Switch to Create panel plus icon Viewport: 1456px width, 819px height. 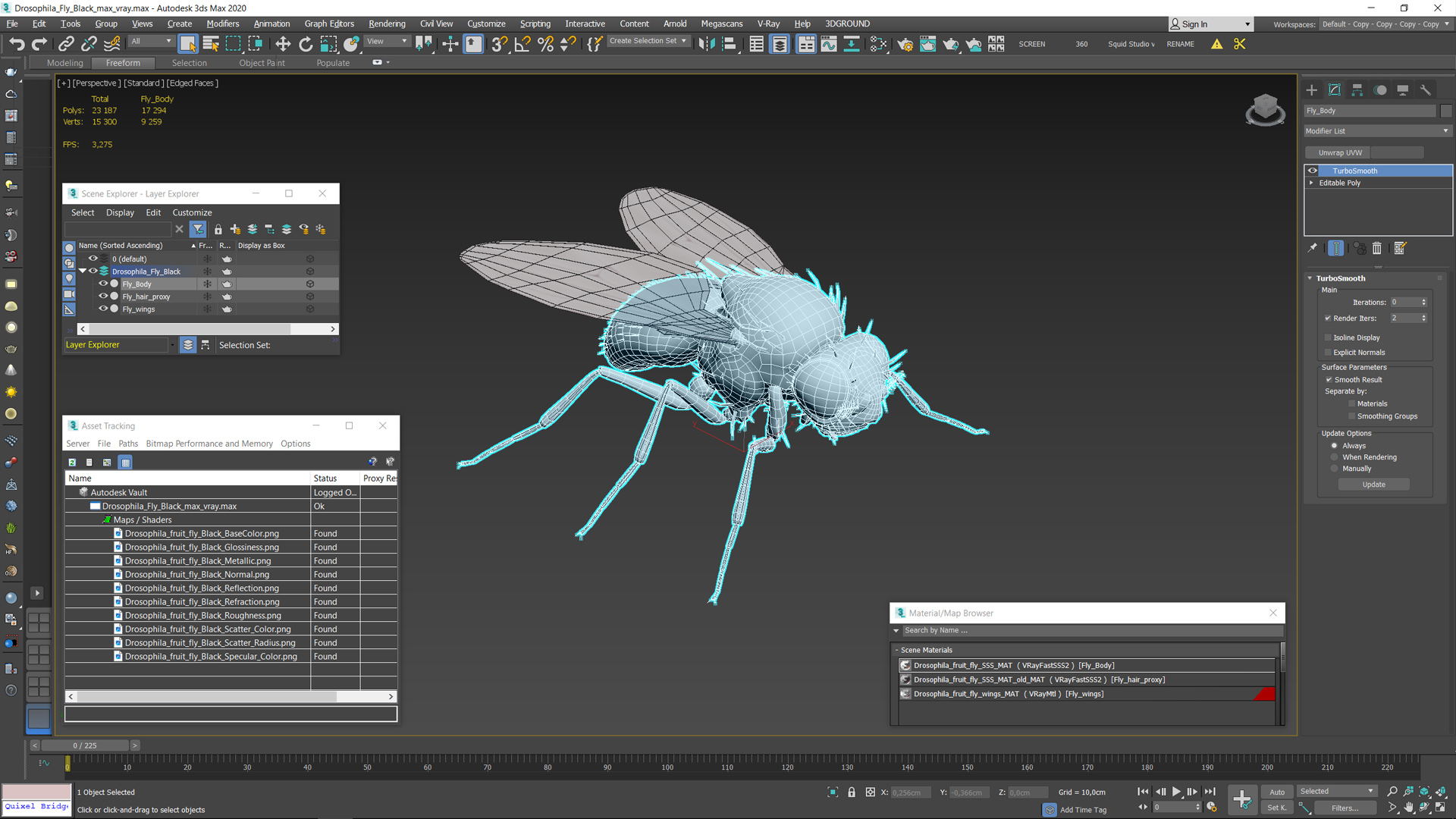point(1312,89)
